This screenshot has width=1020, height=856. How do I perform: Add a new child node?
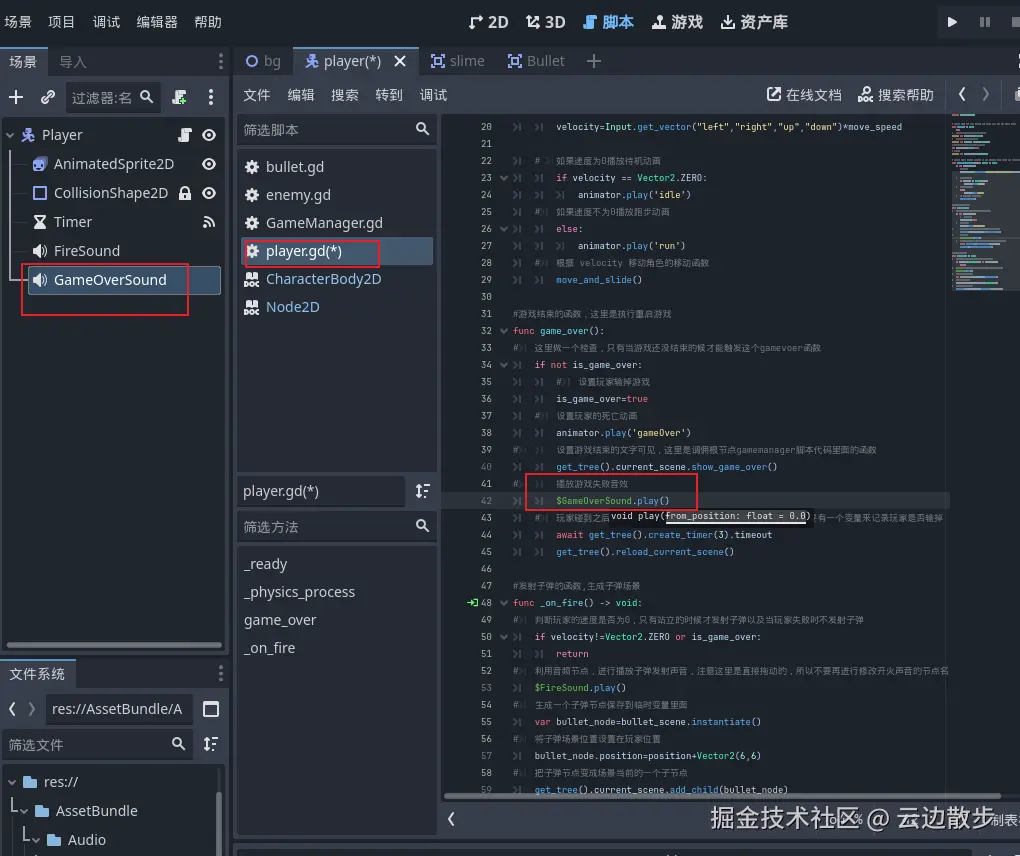pos(16,98)
